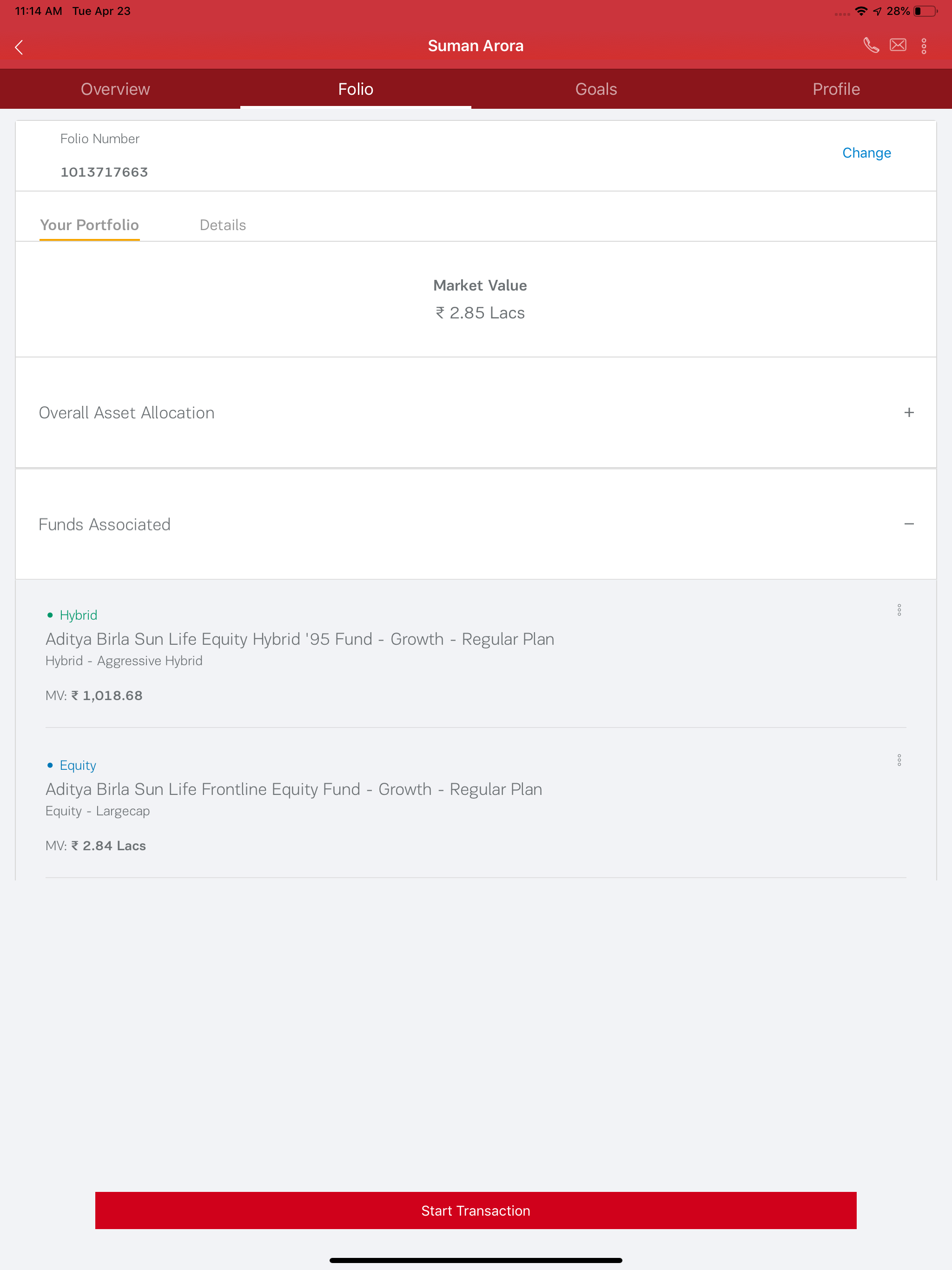This screenshot has width=952, height=1270.
Task: Tap the Equity - Largecap subtitle
Action: click(98, 811)
